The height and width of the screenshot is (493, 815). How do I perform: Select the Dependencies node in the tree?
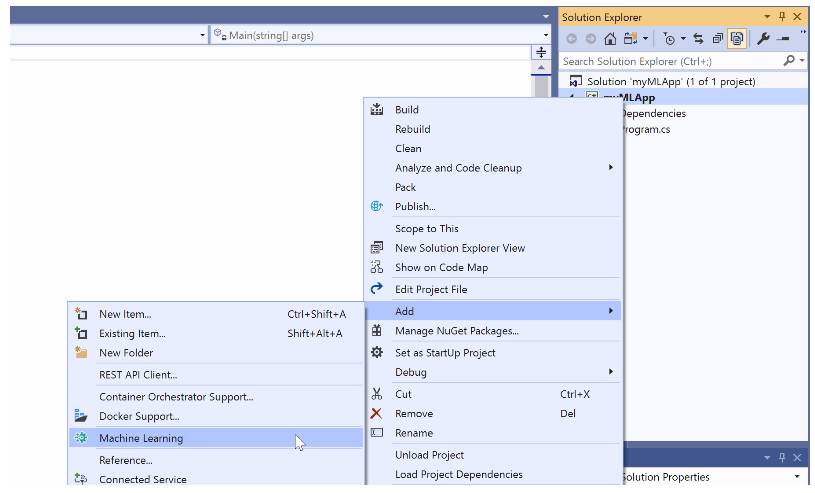[x=654, y=113]
